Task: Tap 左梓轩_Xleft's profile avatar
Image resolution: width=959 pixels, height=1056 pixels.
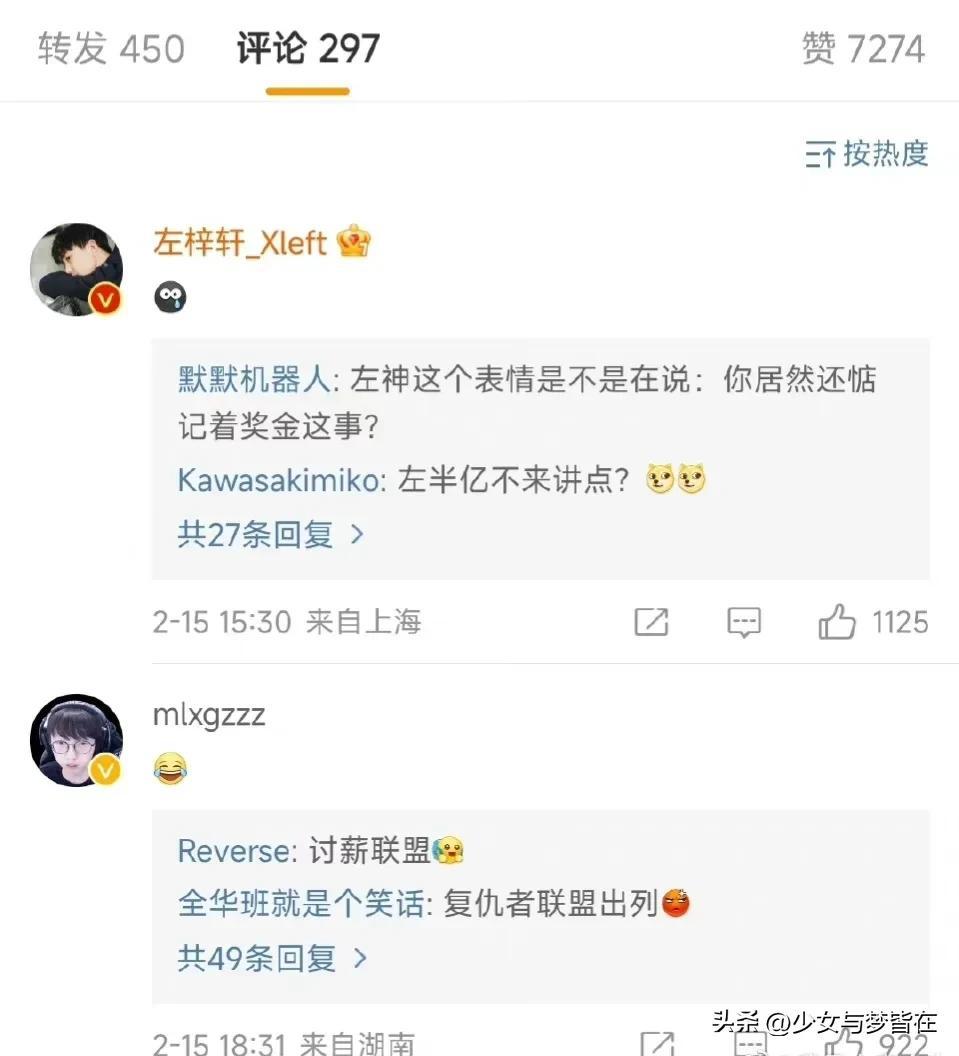Action: point(76,269)
